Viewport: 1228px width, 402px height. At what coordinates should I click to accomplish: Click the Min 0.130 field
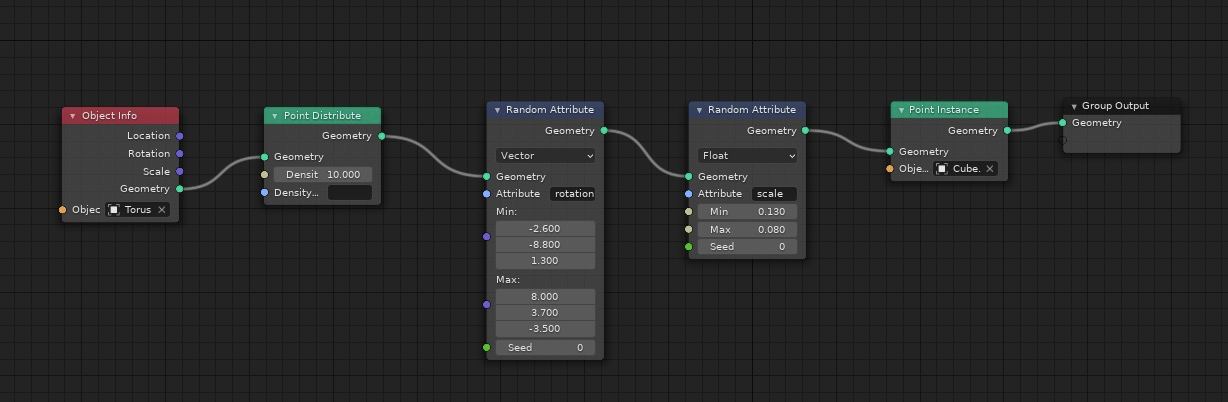747,212
